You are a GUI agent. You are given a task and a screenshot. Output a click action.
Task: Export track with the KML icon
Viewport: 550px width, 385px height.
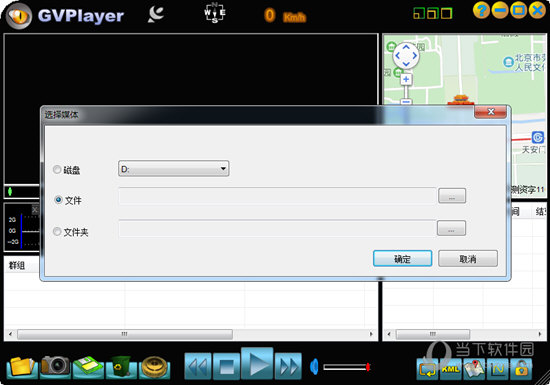[450, 369]
